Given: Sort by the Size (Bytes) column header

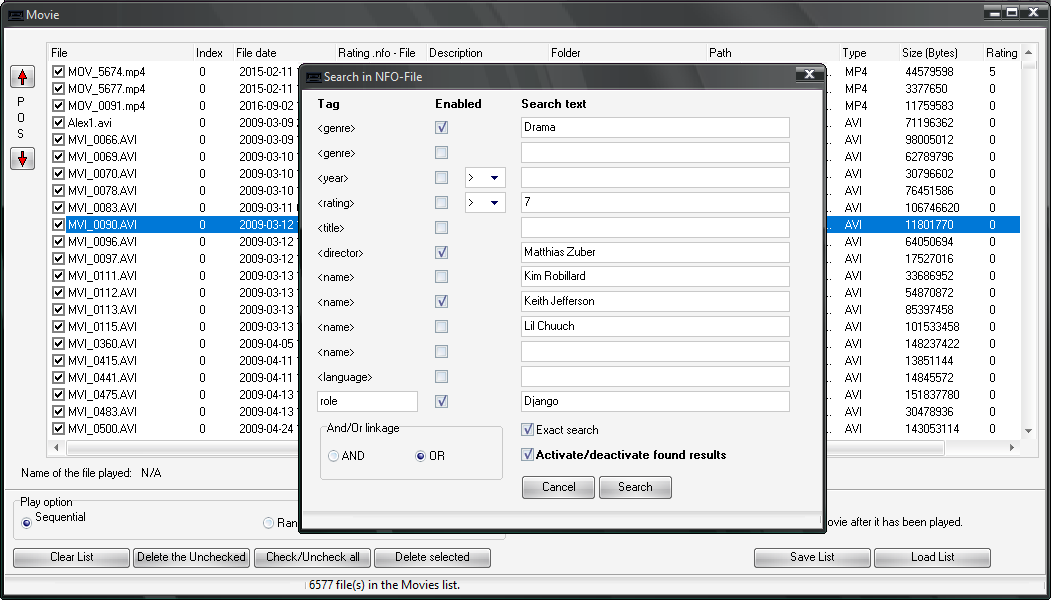Looking at the screenshot, I should point(941,53).
